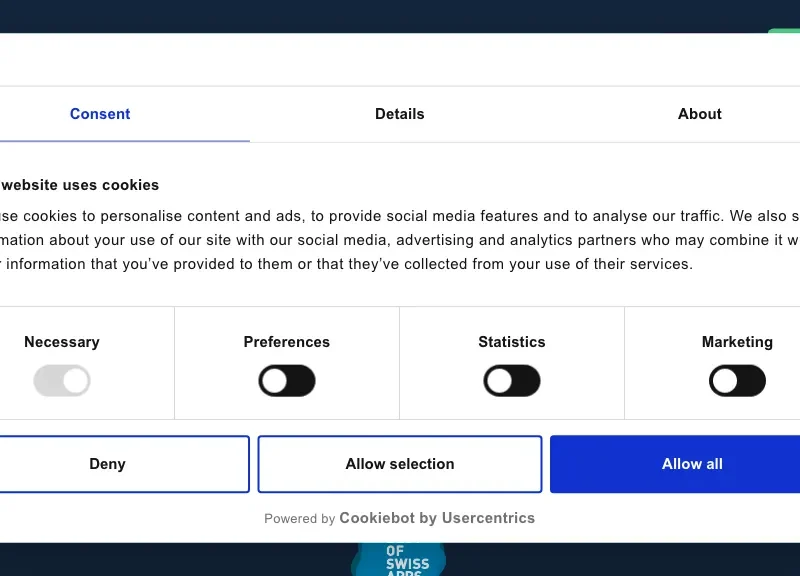The height and width of the screenshot is (576, 800).
Task: Enable the Statistics cookies switch
Action: pyautogui.click(x=512, y=381)
